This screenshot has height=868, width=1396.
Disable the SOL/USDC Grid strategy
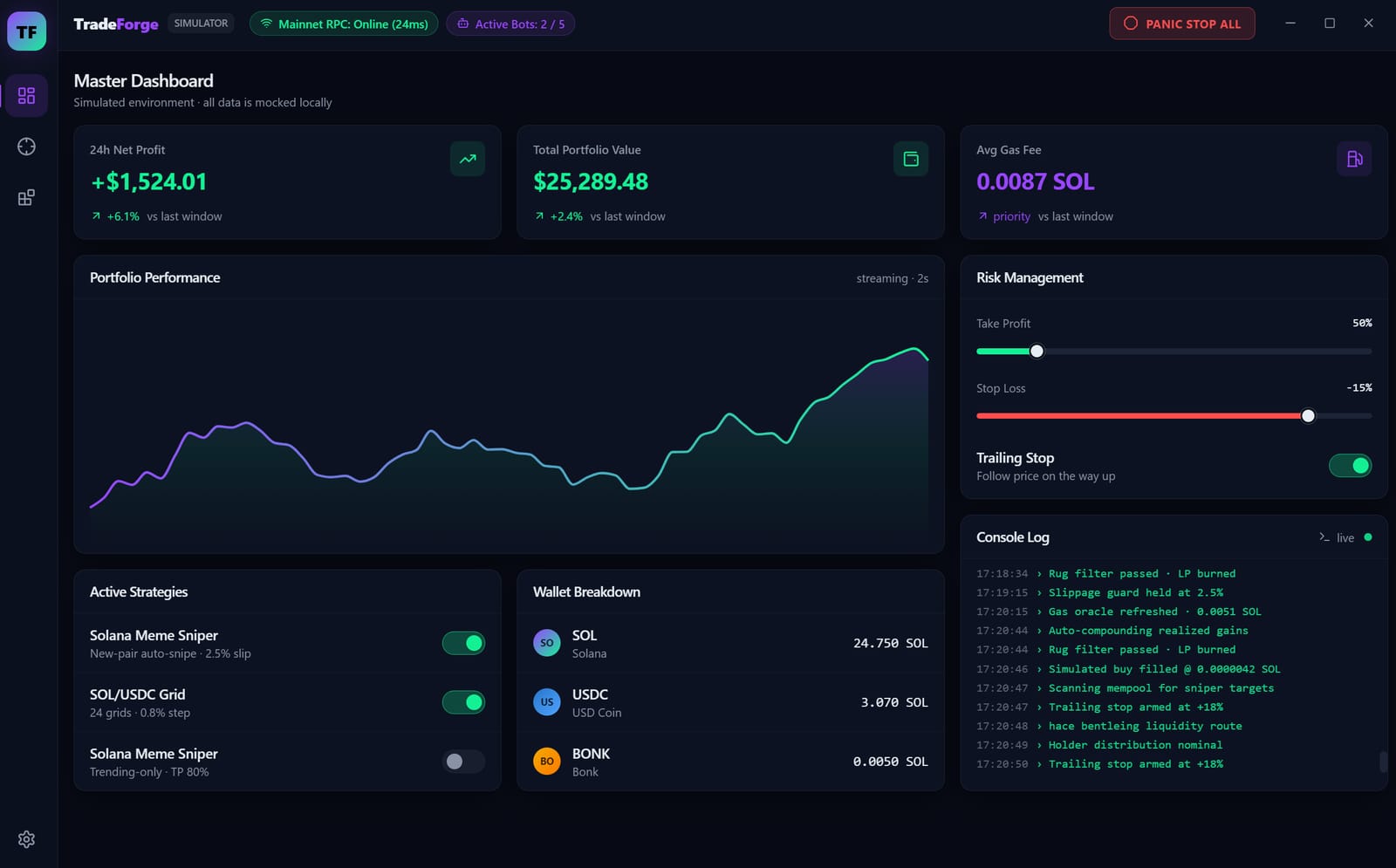tap(463, 702)
